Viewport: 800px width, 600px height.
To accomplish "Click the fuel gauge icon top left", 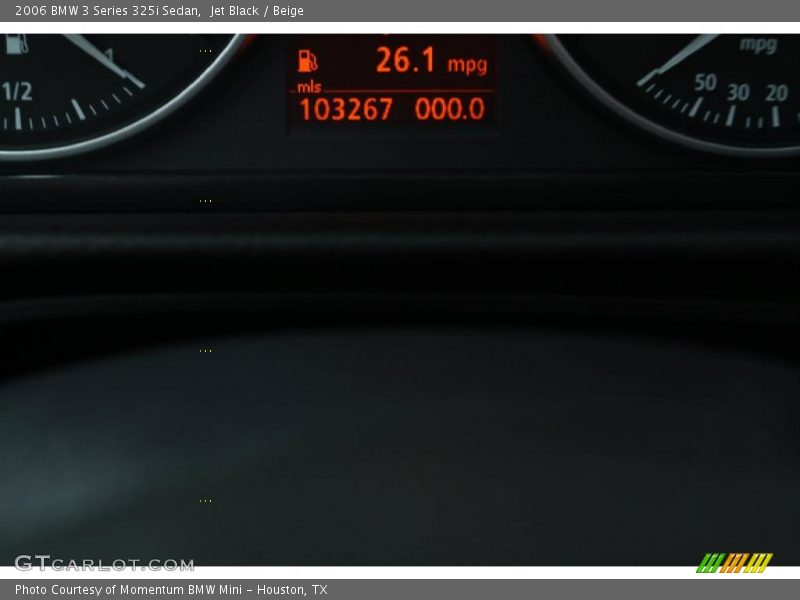I will (x=16, y=44).
